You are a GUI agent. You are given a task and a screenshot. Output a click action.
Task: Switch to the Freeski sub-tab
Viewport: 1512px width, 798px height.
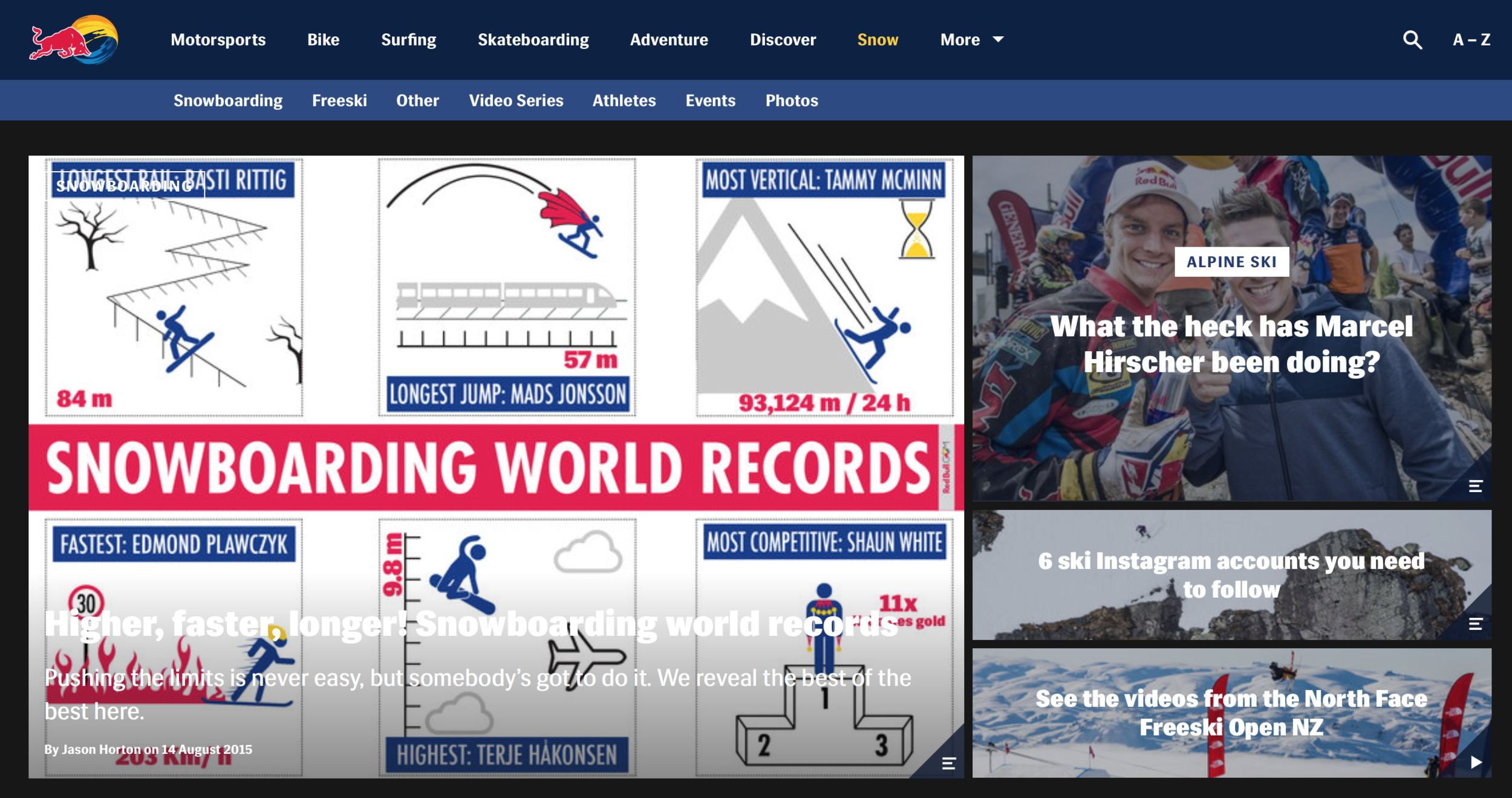click(339, 100)
